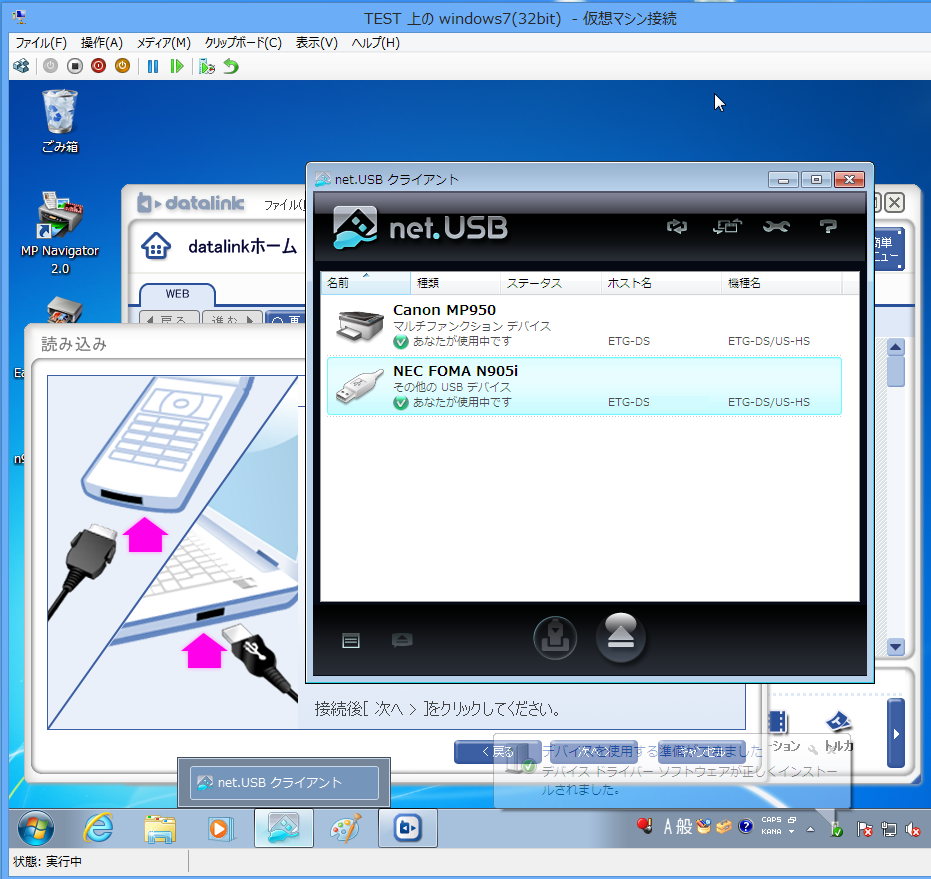Click the net.USB logo in the header
The height and width of the screenshot is (879, 931).
coord(420,227)
